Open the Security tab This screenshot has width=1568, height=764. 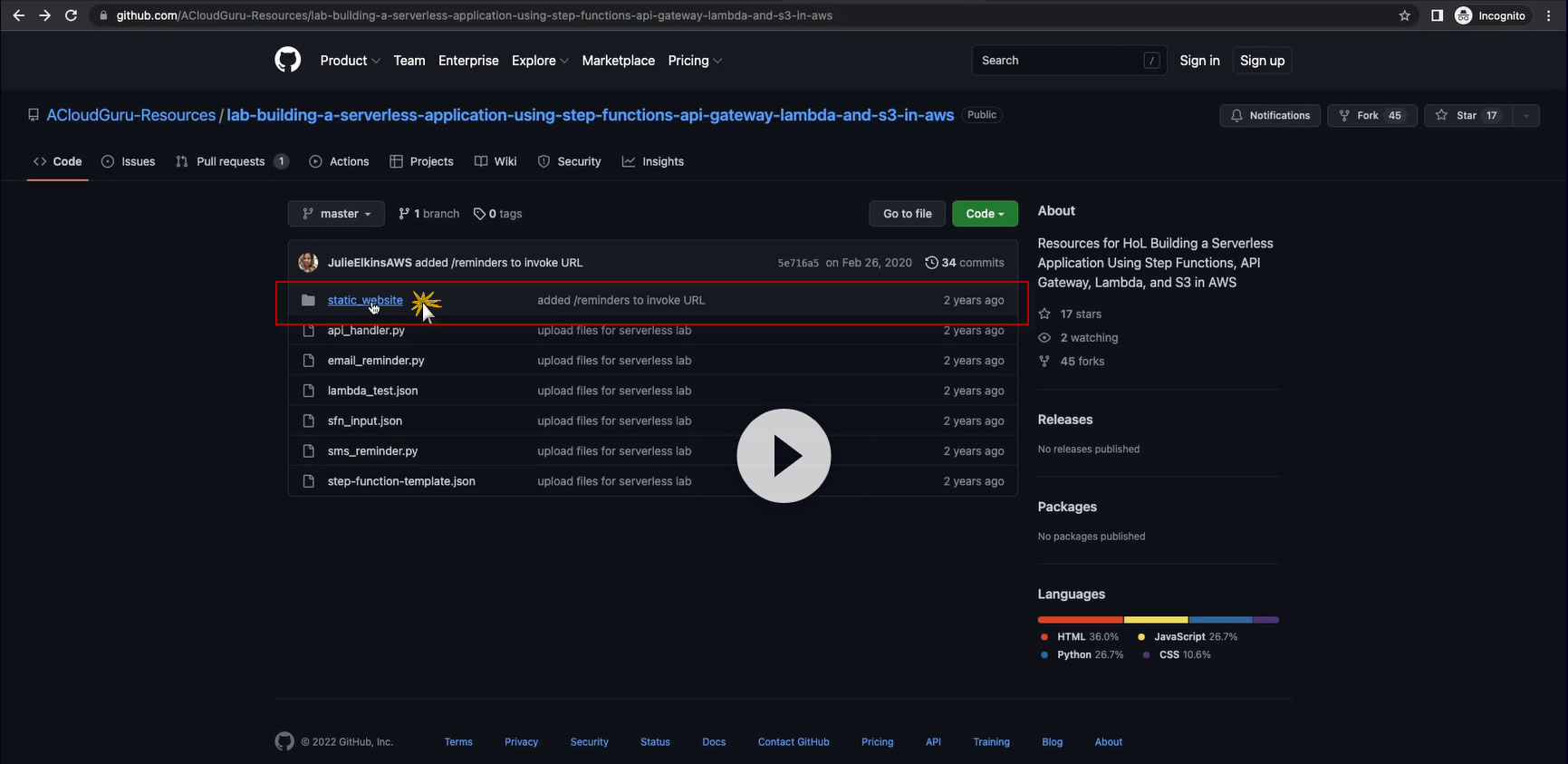(570, 161)
